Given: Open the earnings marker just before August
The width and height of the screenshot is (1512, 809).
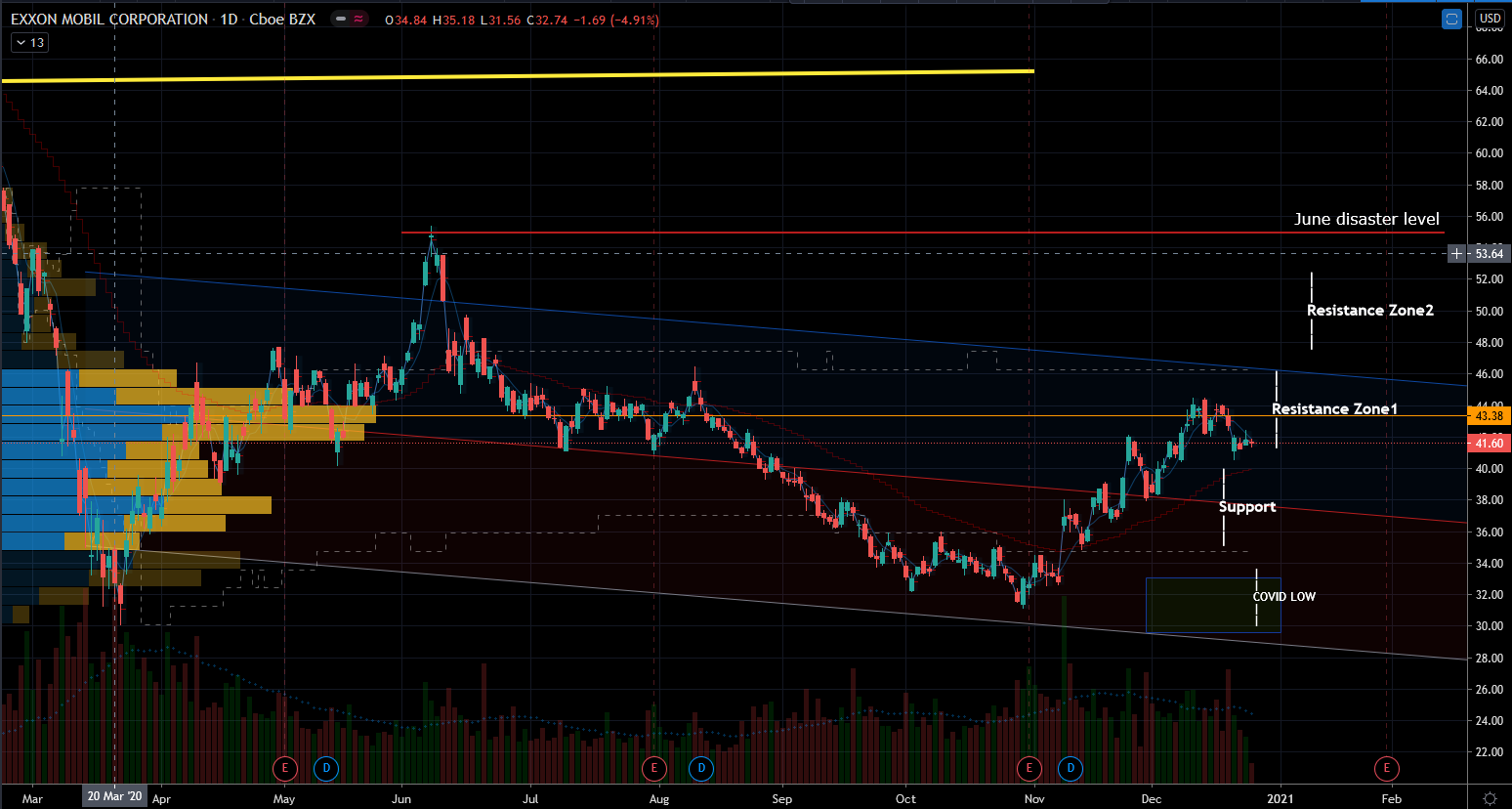Looking at the screenshot, I should click(654, 768).
